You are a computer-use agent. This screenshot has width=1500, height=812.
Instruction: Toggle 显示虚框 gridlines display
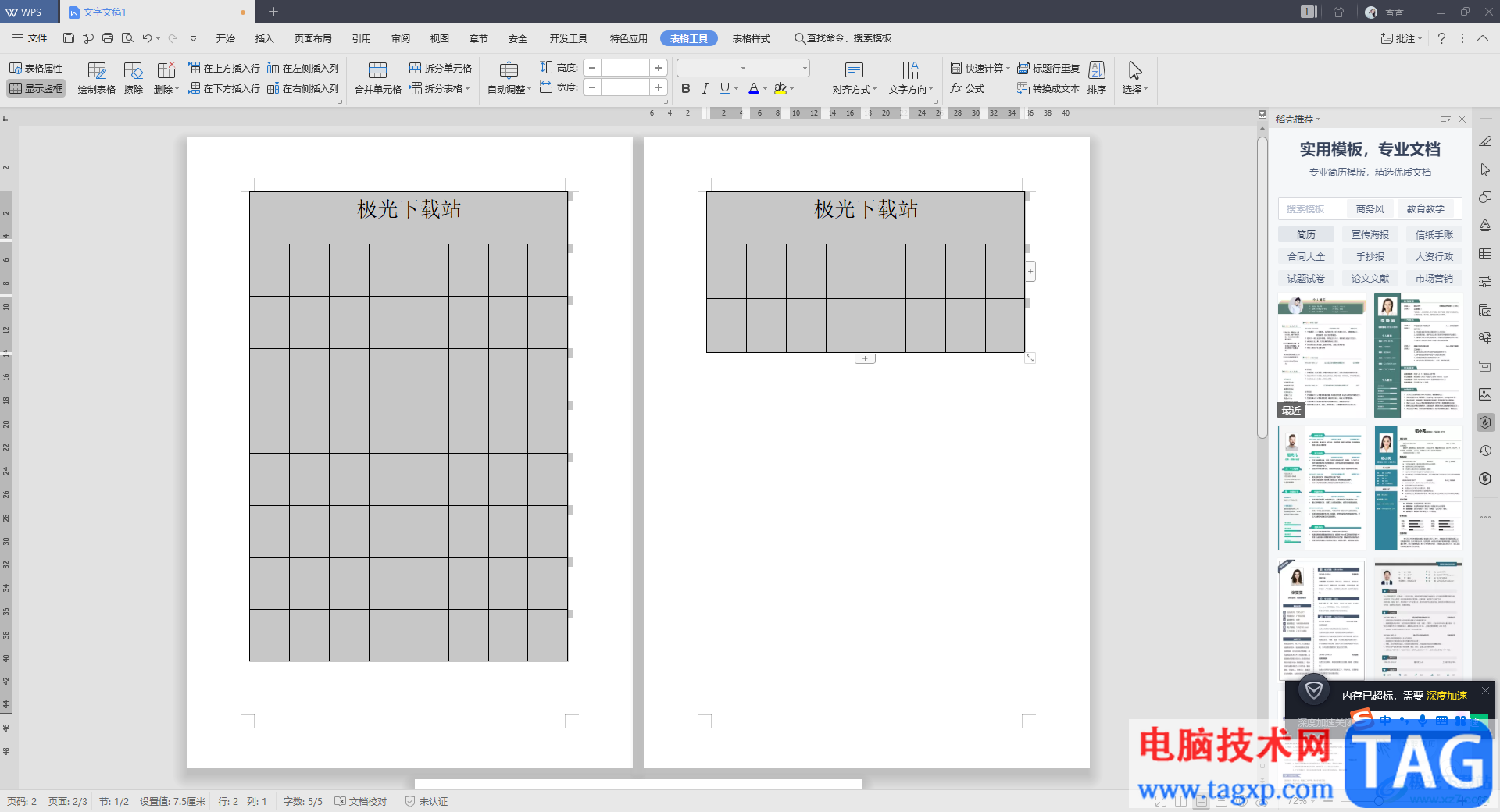36,88
